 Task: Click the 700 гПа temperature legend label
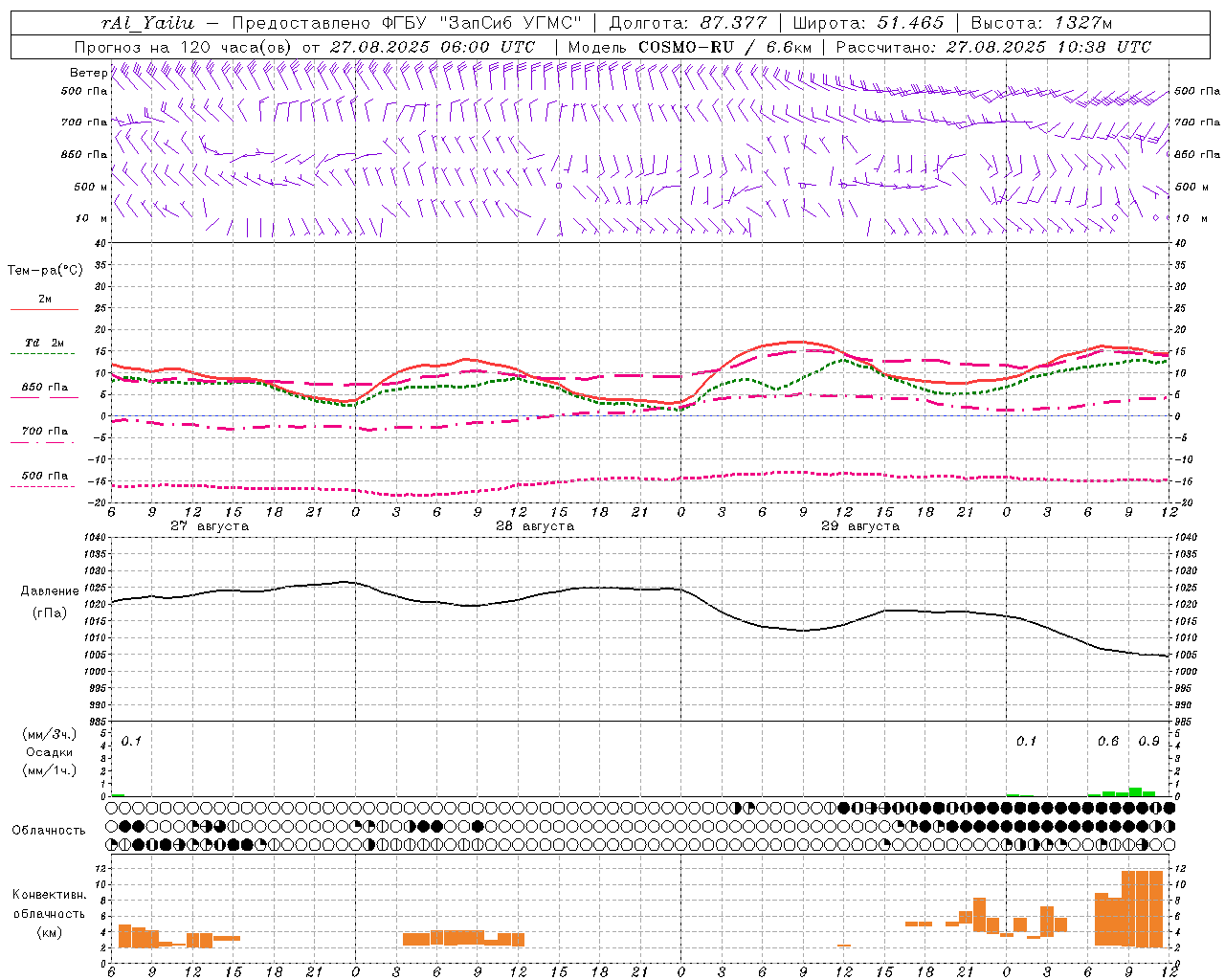coord(44,432)
